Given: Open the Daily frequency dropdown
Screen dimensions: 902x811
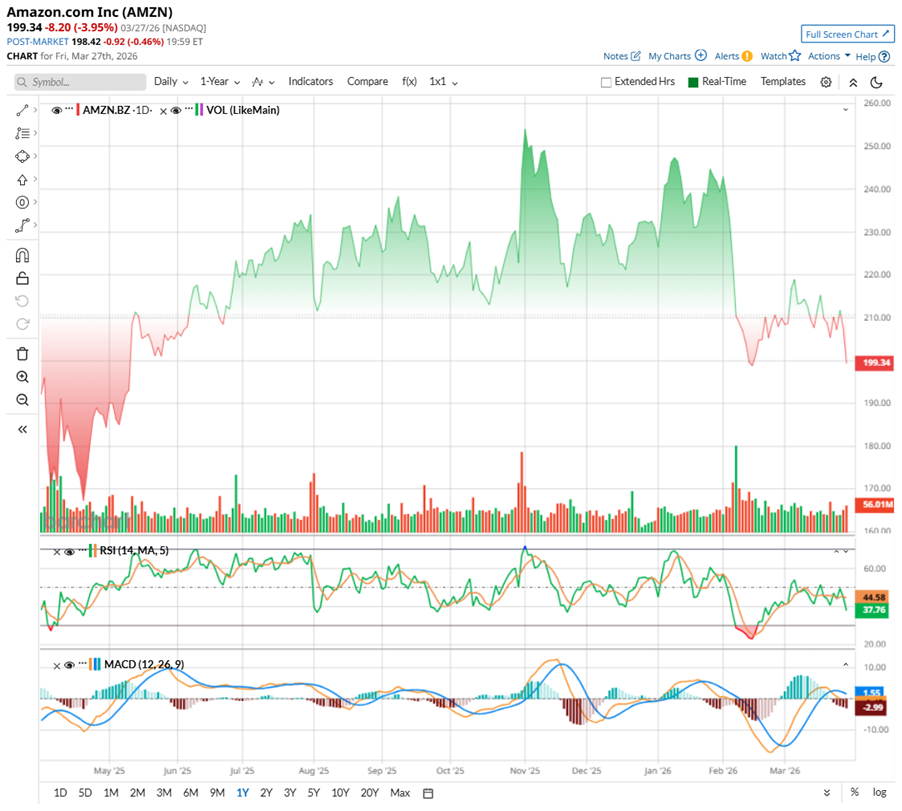Looking at the screenshot, I should [x=171, y=82].
